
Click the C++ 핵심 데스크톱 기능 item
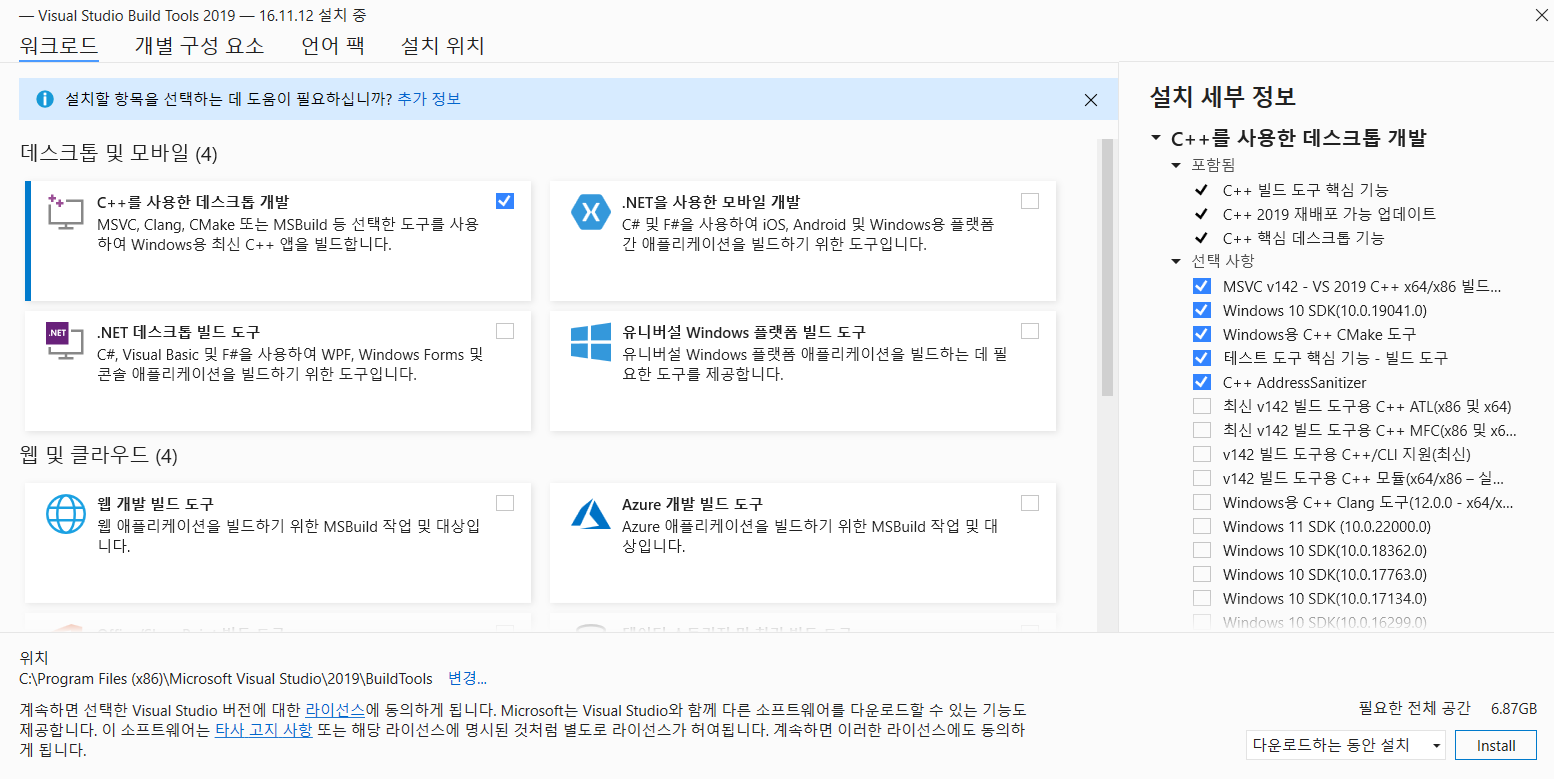(x=1303, y=238)
